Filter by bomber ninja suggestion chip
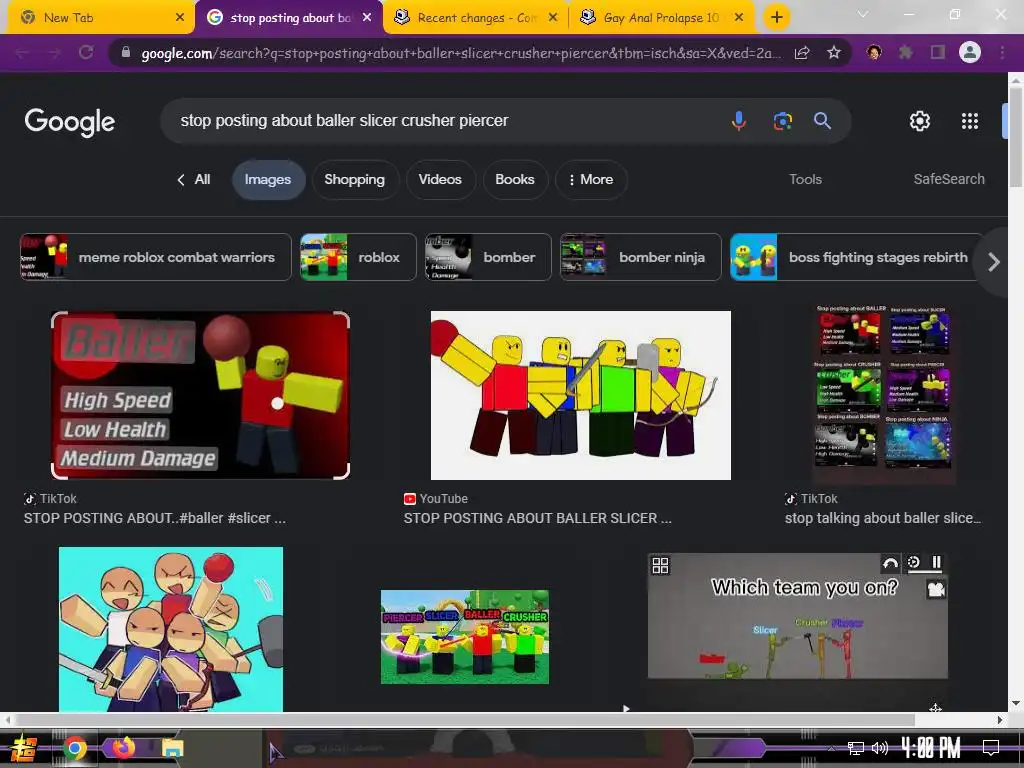This screenshot has width=1024, height=768. point(641,257)
